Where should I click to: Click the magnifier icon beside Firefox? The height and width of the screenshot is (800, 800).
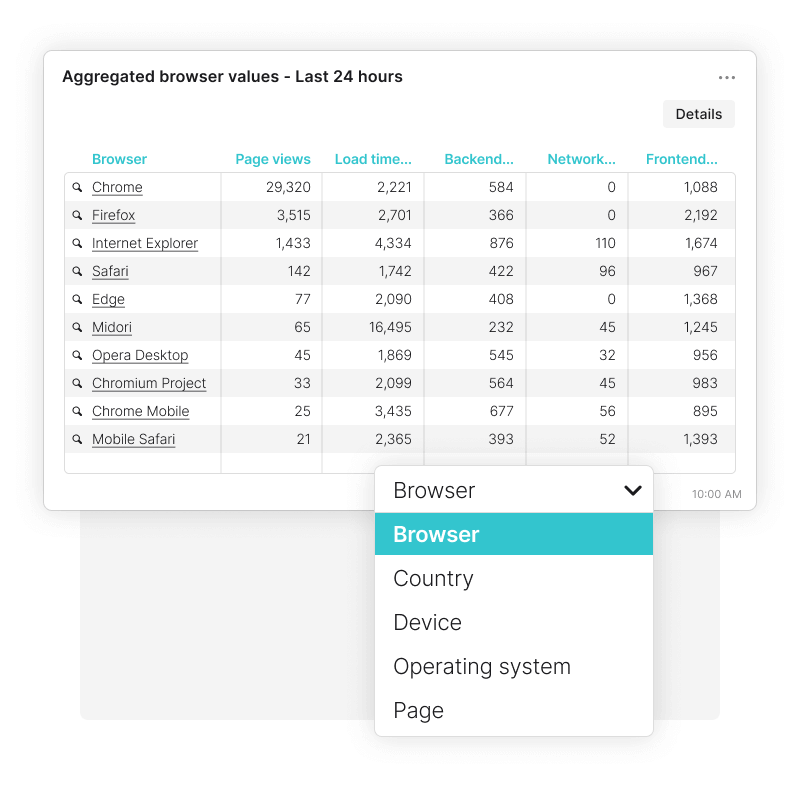tap(77, 216)
